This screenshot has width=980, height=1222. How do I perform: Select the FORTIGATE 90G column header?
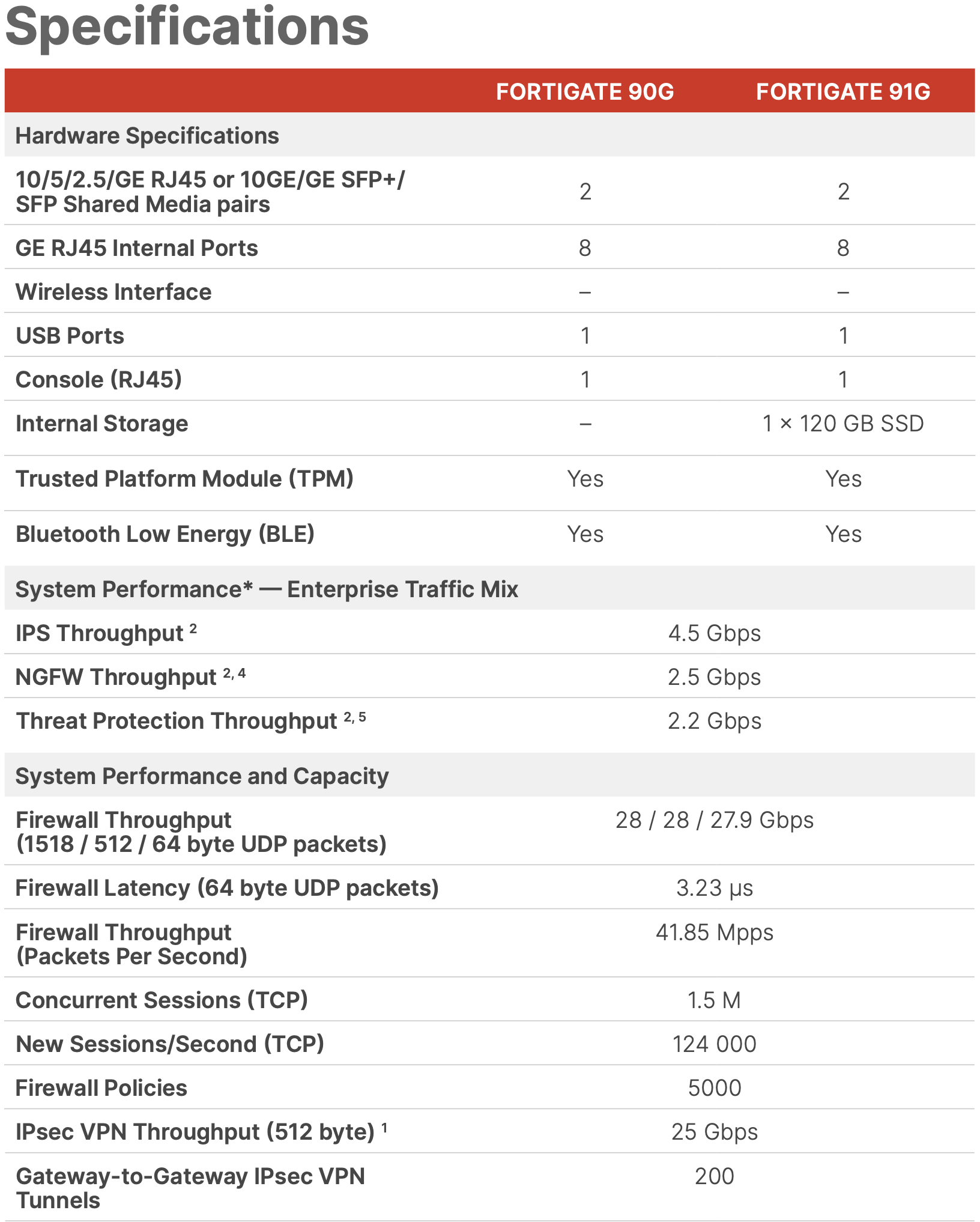point(585,92)
